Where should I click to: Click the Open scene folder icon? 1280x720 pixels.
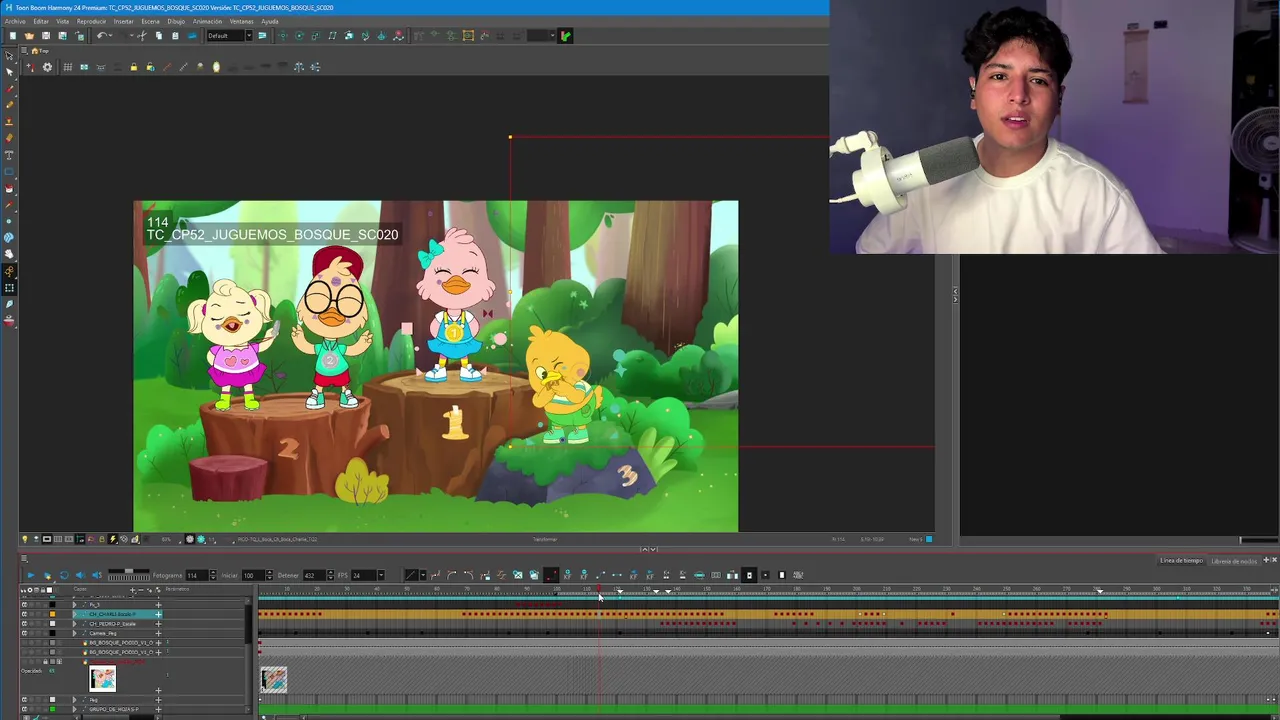click(30, 36)
